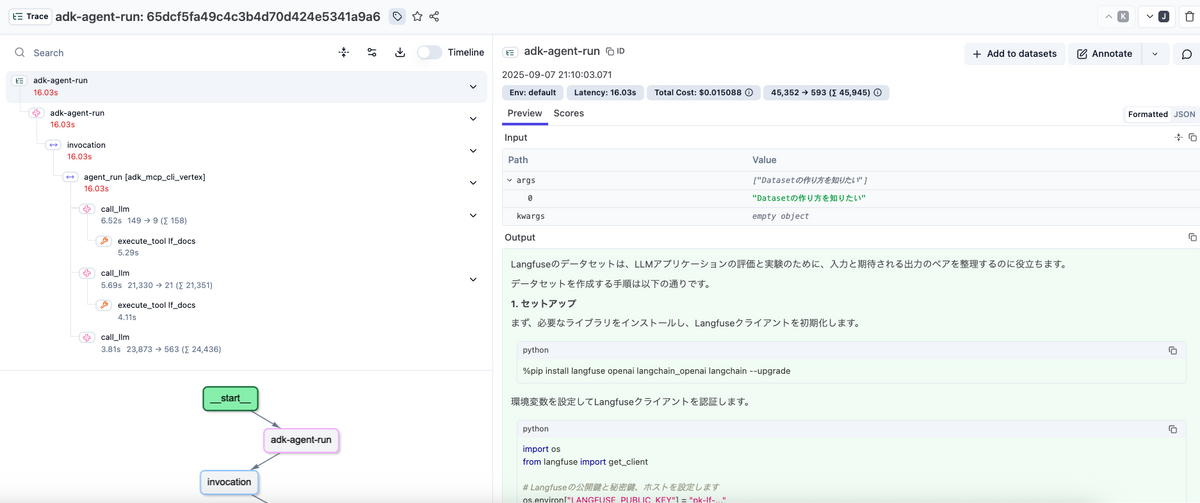
Task: Click Add to datasets button
Action: tap(1014, 54)
